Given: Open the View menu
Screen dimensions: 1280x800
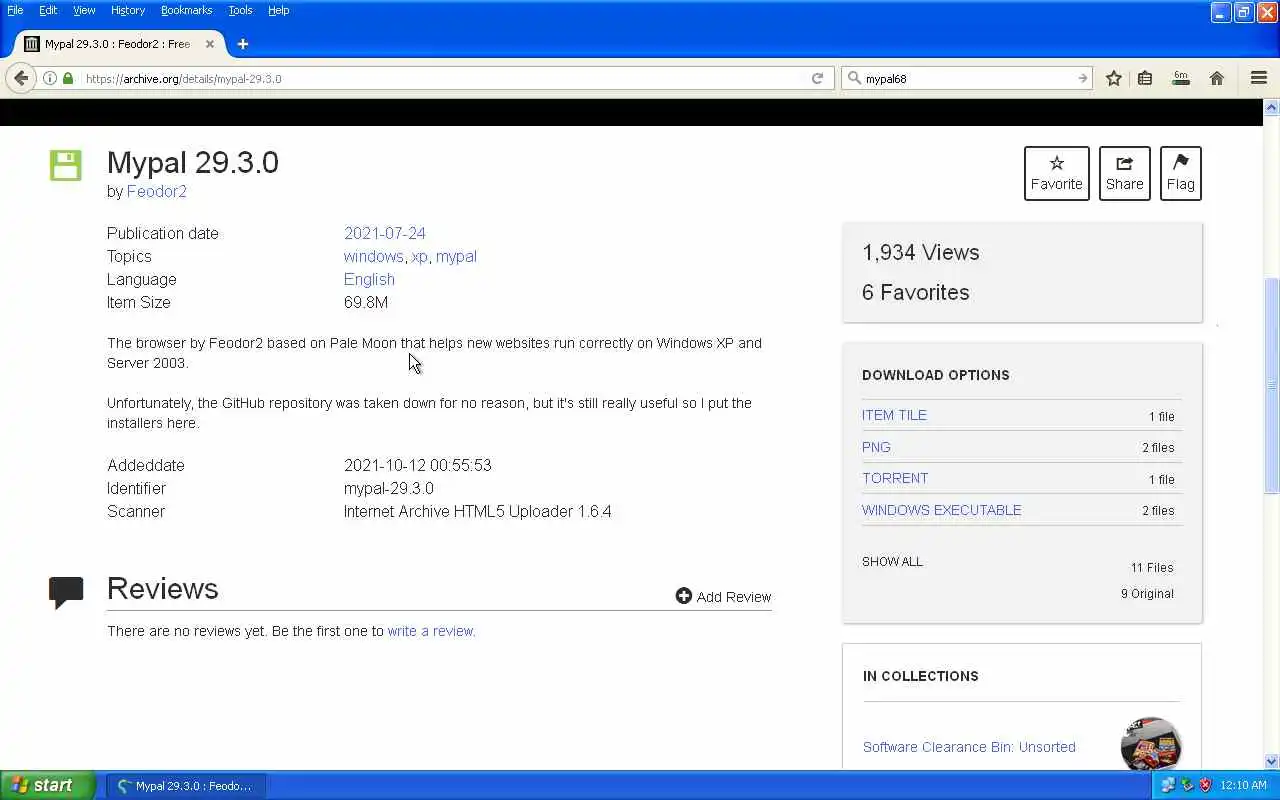Looking at the screenshot, I should point(84,10).
